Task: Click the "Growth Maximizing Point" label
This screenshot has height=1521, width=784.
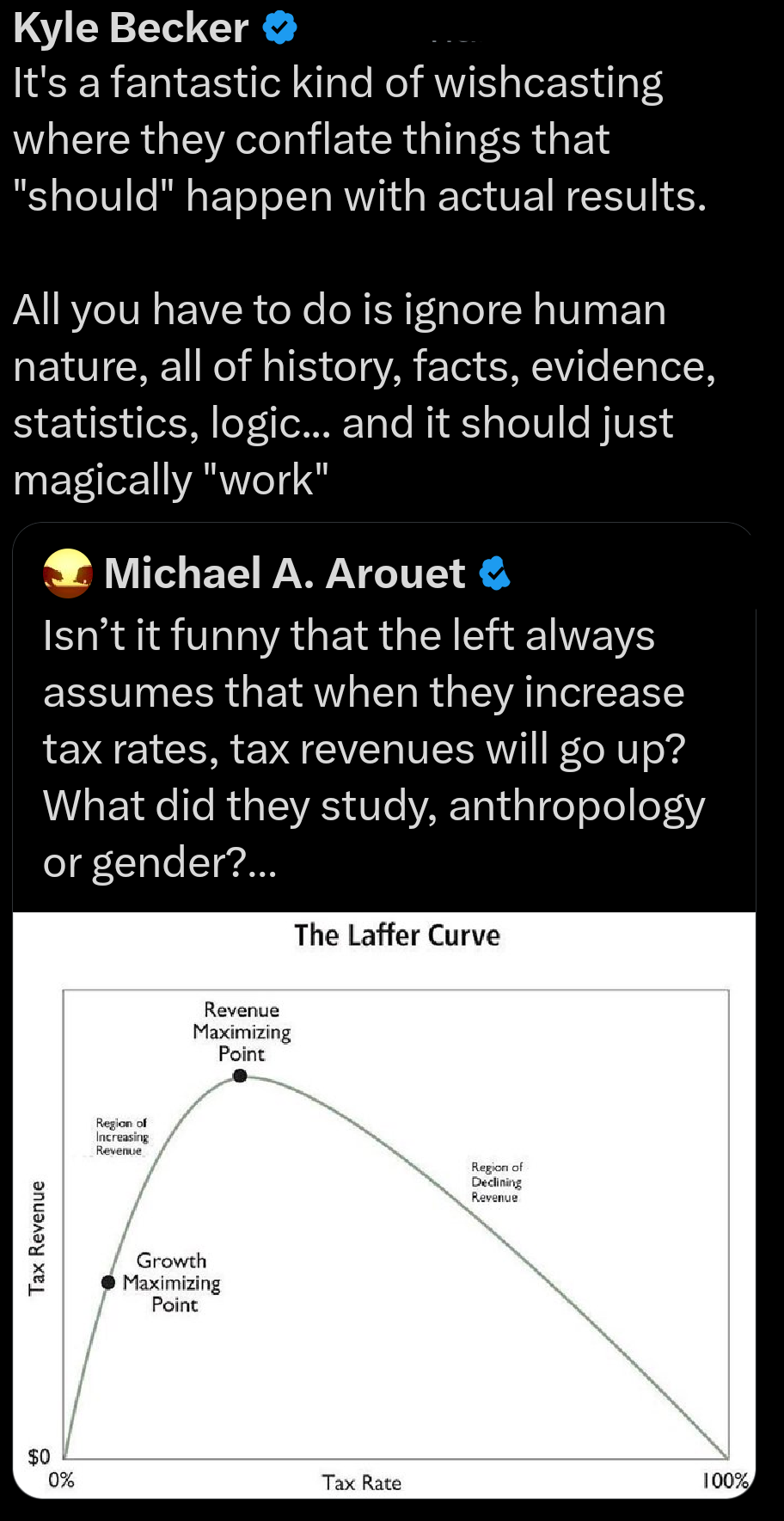Action: 172,1283
